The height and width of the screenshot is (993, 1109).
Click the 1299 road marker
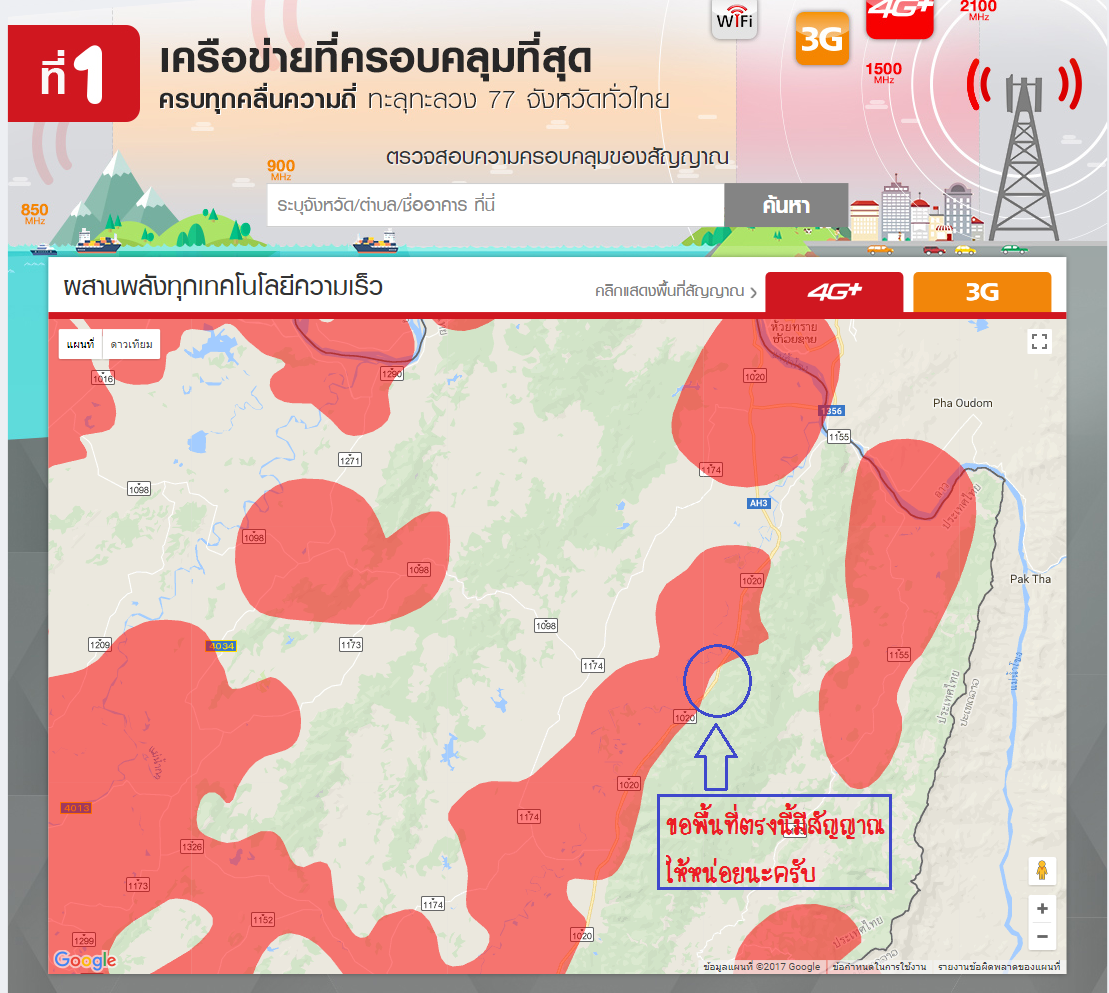click(x=83, y=940)
